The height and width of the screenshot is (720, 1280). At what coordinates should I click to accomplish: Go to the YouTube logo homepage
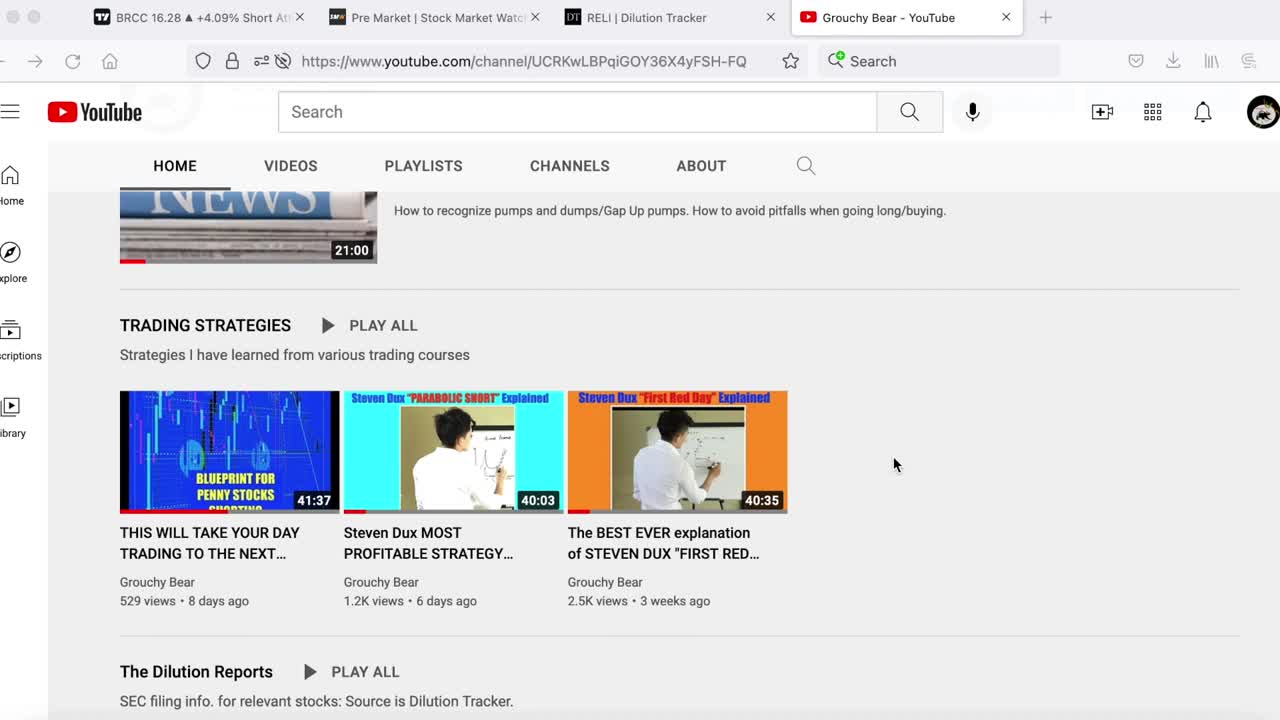point(95,112)
